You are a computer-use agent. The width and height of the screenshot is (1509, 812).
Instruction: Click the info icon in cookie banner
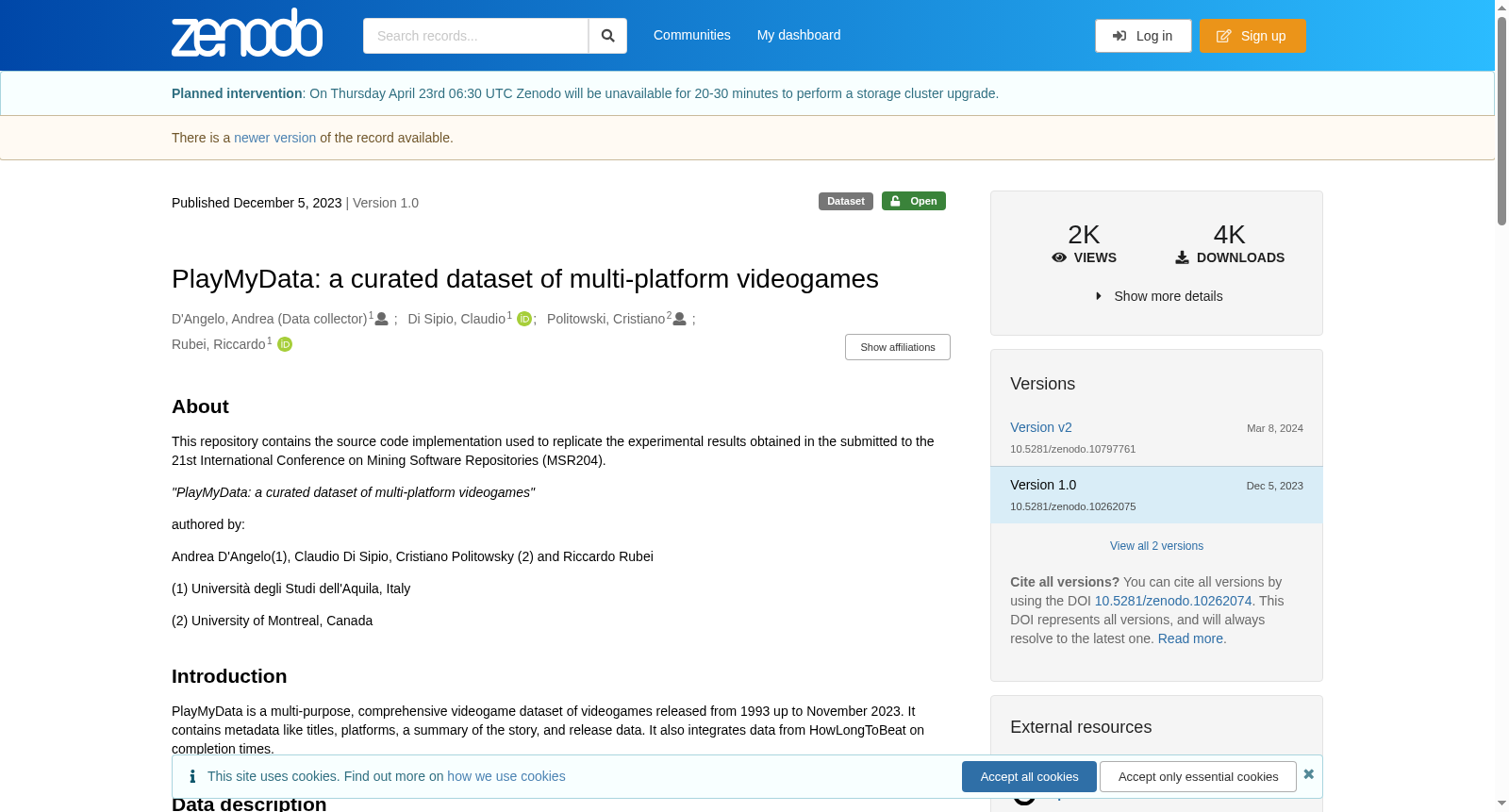coord(192,776)
